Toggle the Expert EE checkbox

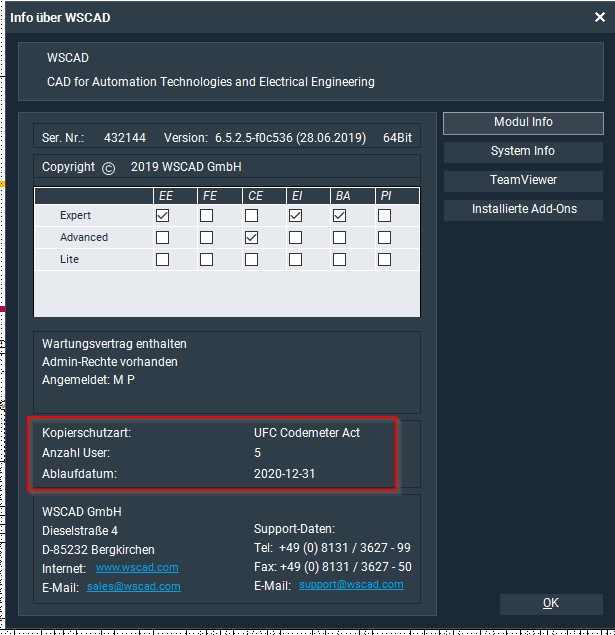(162, 215)
